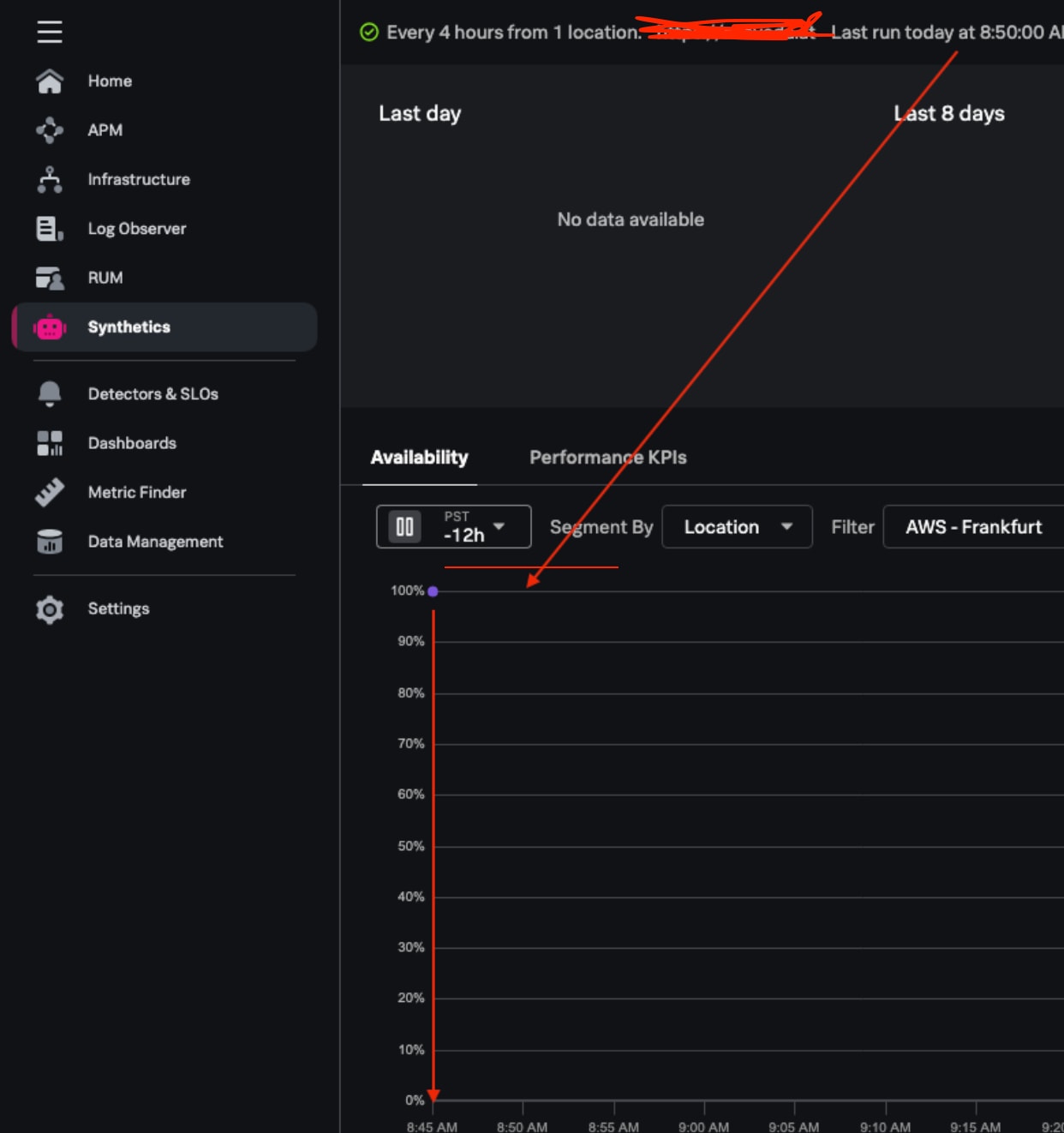Switch to the Performance KPIs tab
This screenshot has height=1133, width=1064.
coord(608,458)
